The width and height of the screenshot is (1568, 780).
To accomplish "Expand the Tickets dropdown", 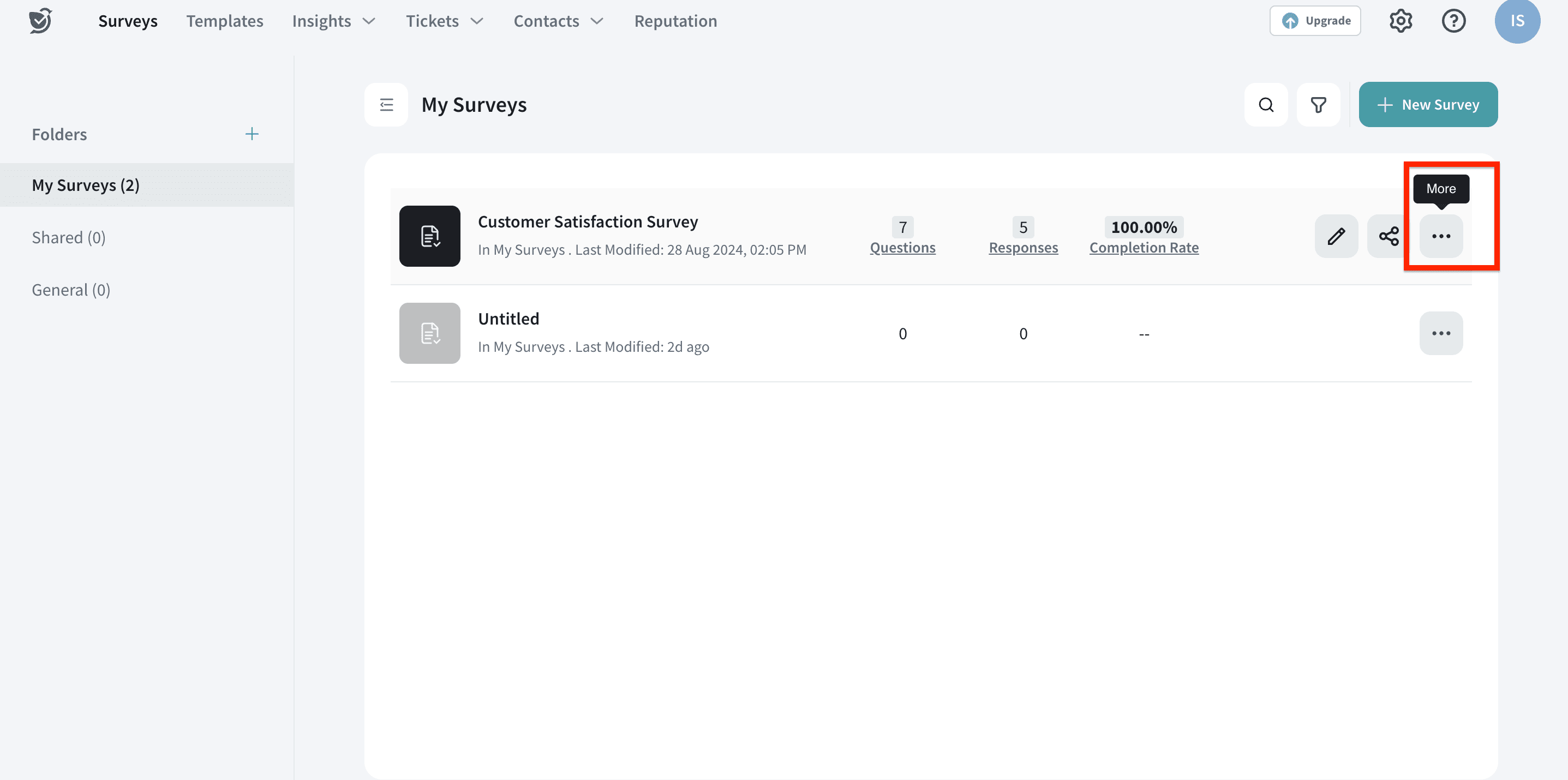I will (x=444, y=20).
